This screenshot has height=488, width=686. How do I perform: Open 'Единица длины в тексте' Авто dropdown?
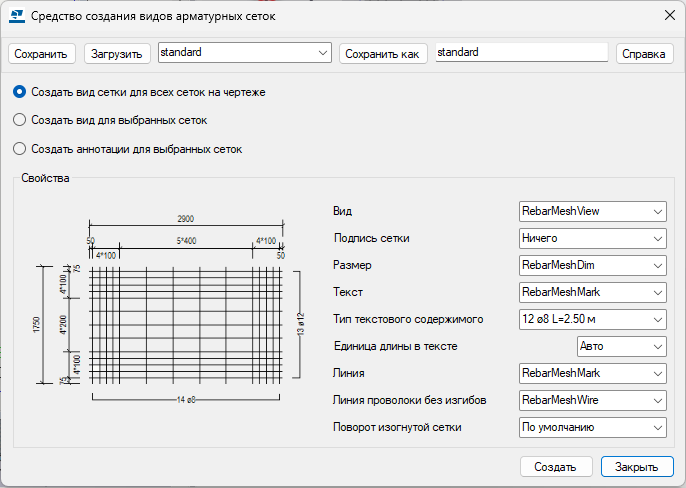(621, 346)
